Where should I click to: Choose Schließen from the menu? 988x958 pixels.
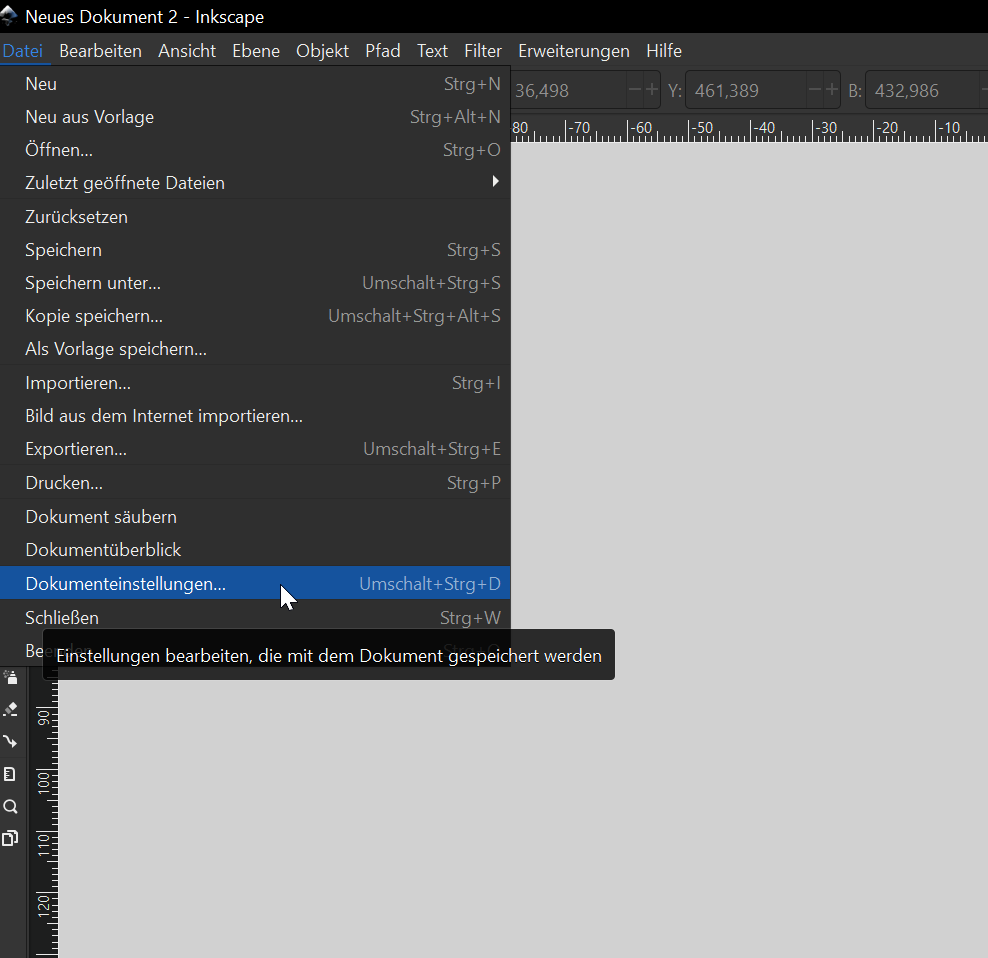(x=255, y=618)
